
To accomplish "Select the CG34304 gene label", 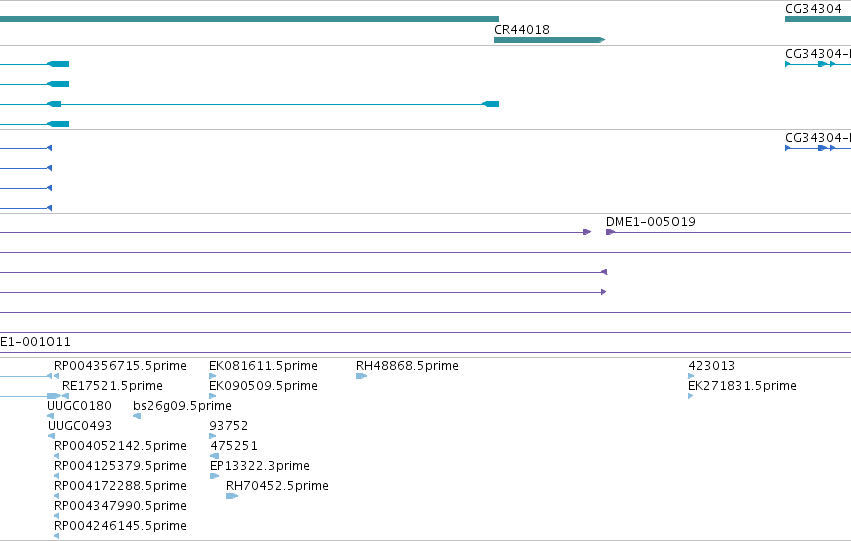I will 813,9.
